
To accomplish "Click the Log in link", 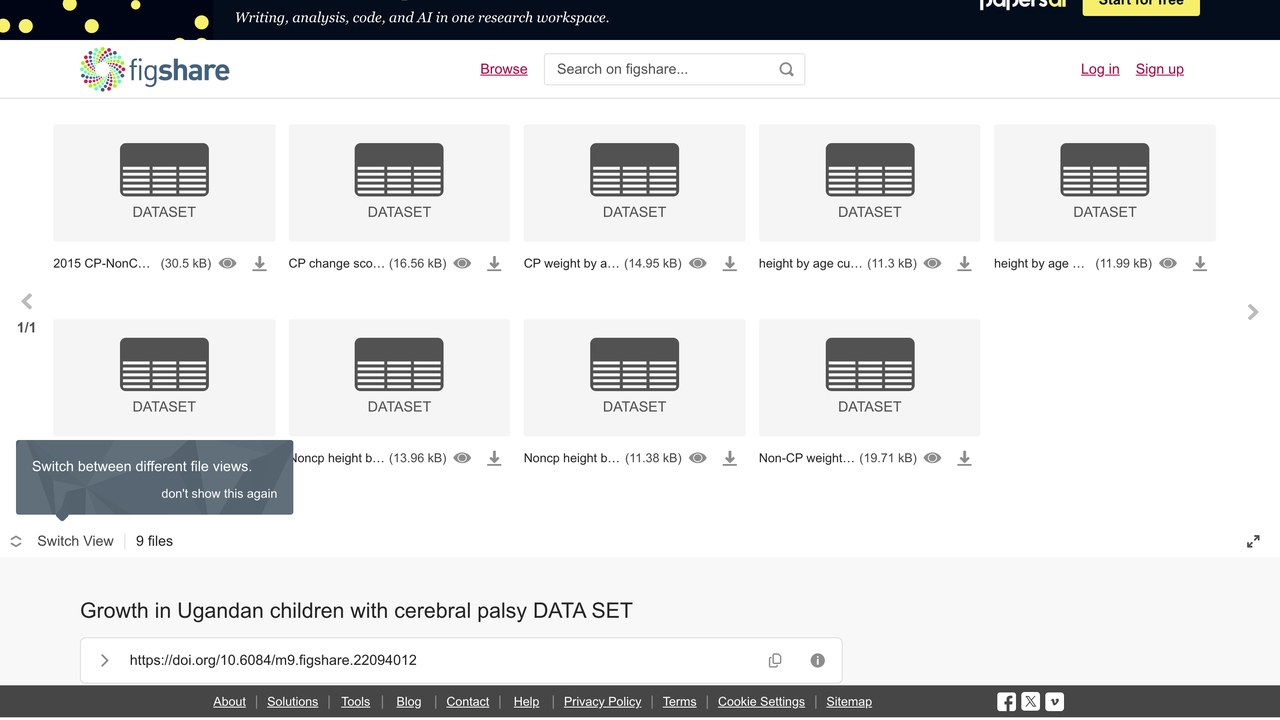I will click(1100, 69).
